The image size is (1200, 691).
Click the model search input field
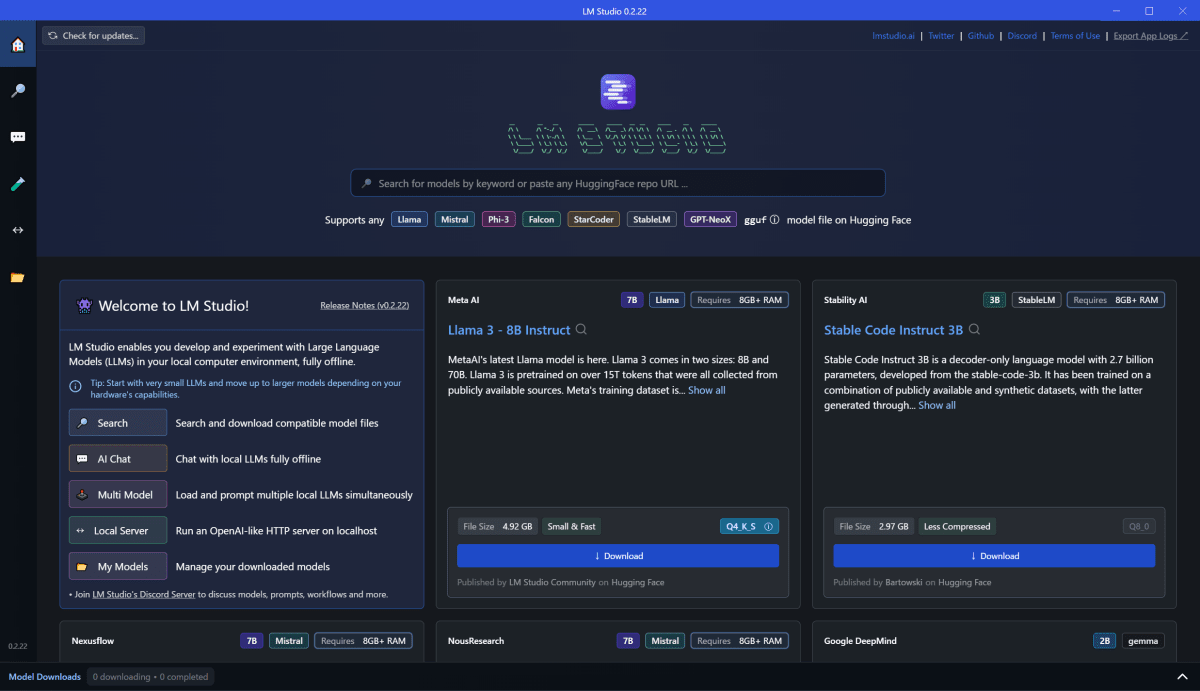click(x=618, y=183)
